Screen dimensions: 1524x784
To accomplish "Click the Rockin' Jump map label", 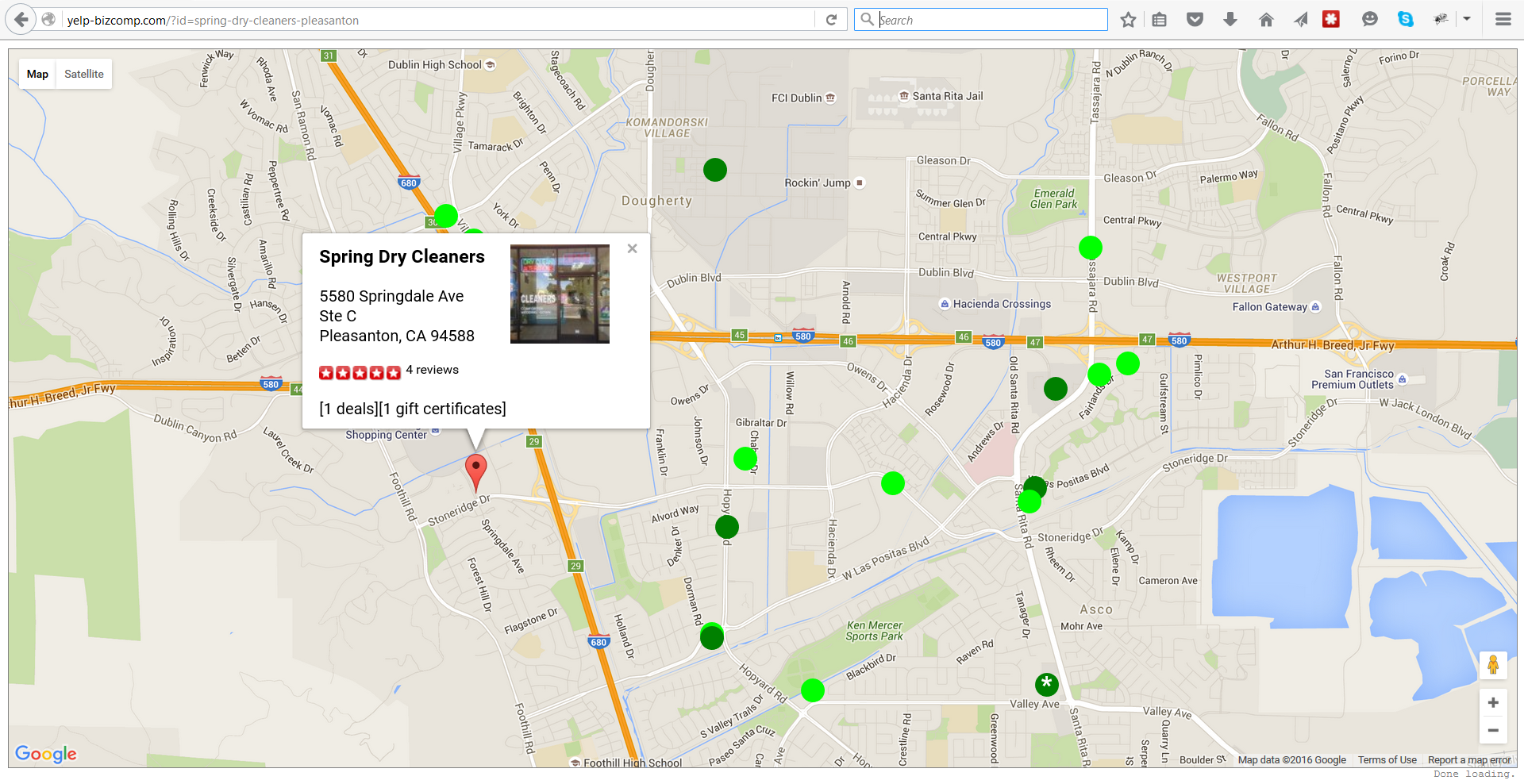I will click(x=824, y=183).
